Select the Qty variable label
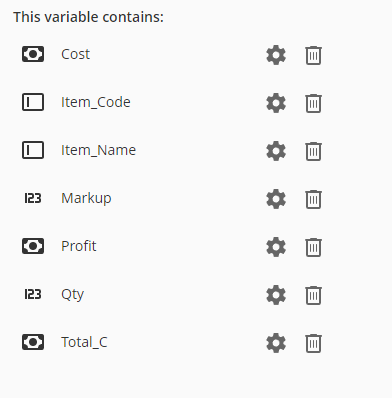The width and height of the screenshot is (392, 398). click(72, 294)
